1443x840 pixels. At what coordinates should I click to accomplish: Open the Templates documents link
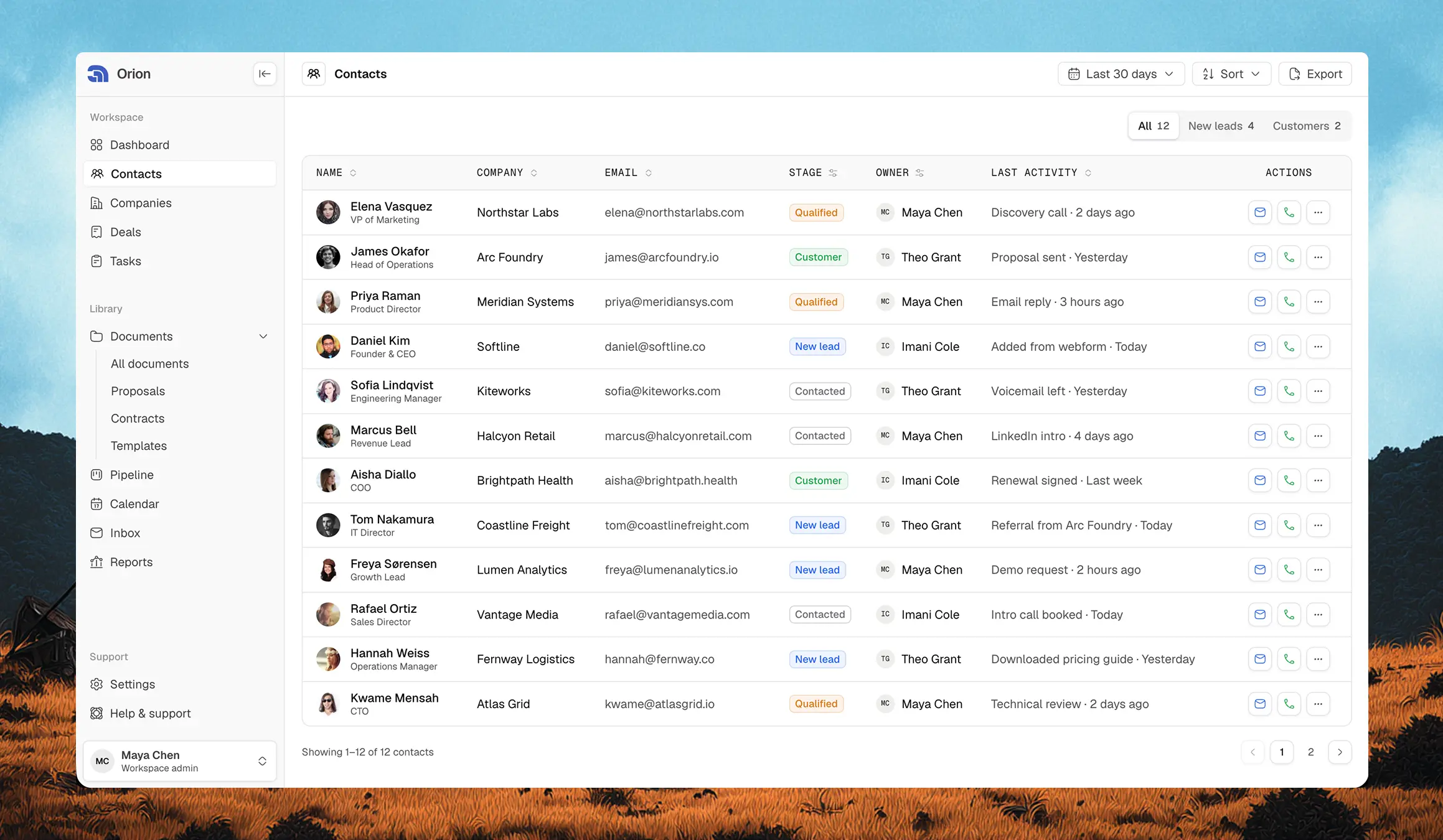pyautogui.click(x=139, y=446)
